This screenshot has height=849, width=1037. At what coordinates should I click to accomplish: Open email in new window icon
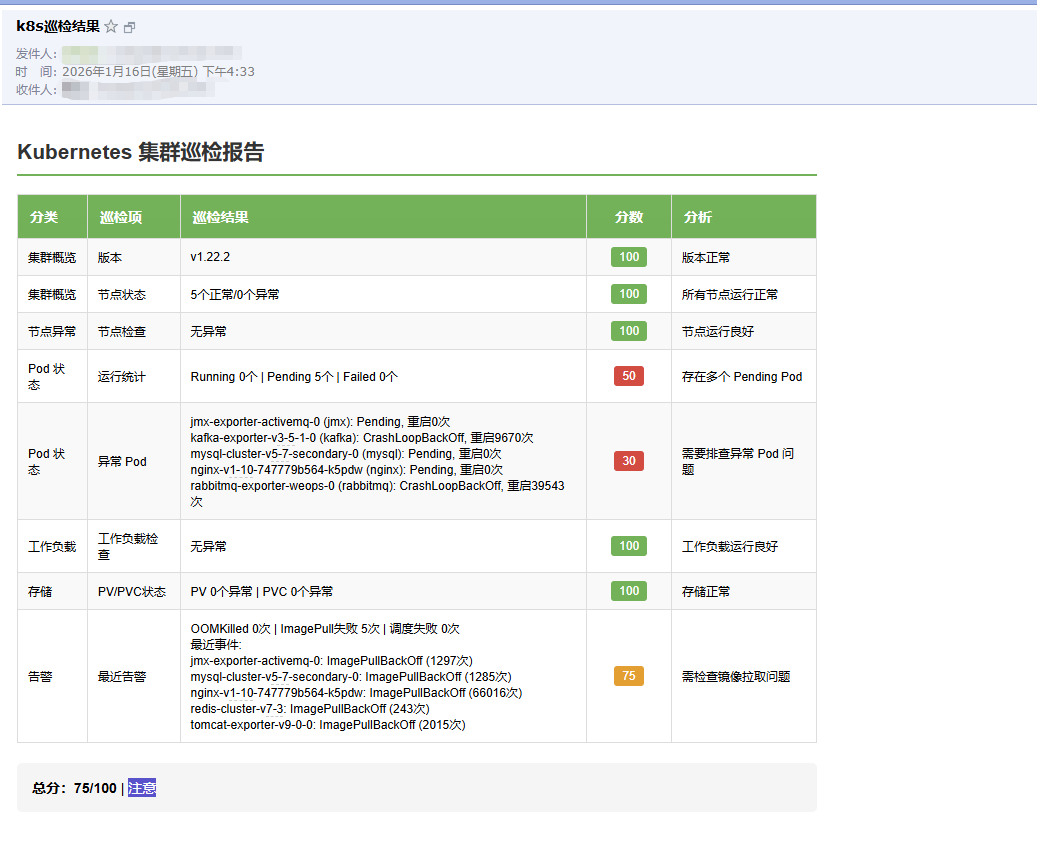click(130, 28)
